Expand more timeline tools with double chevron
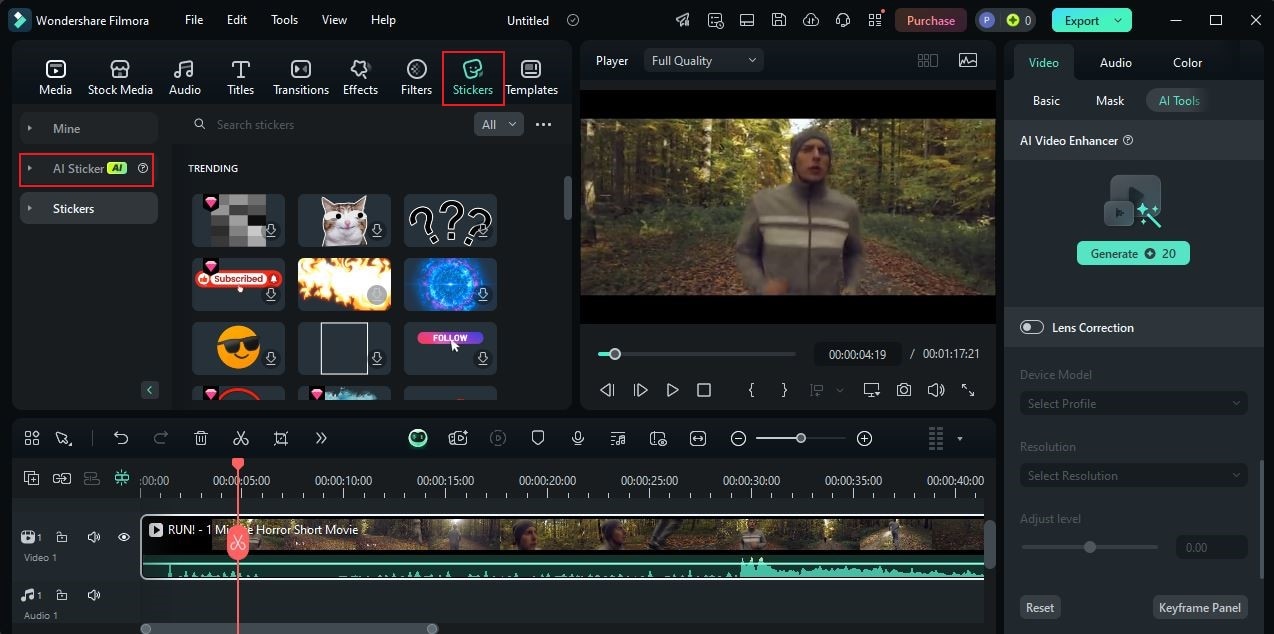 (321, 438)
